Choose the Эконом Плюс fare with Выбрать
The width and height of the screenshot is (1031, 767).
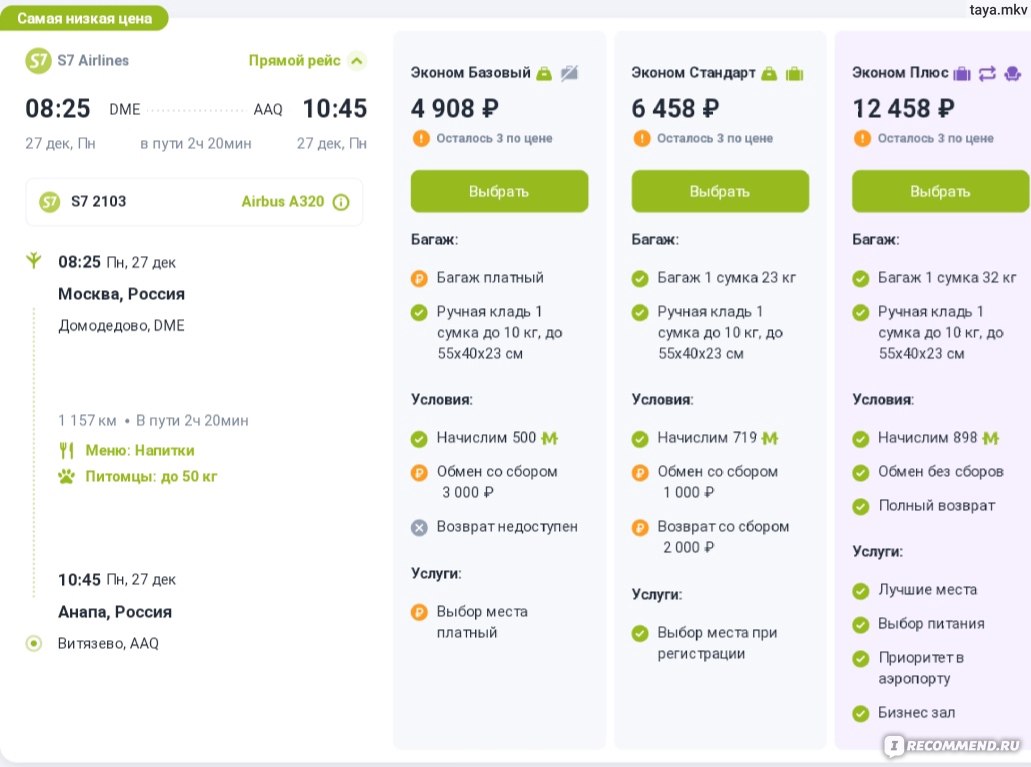tap(940, 191)
